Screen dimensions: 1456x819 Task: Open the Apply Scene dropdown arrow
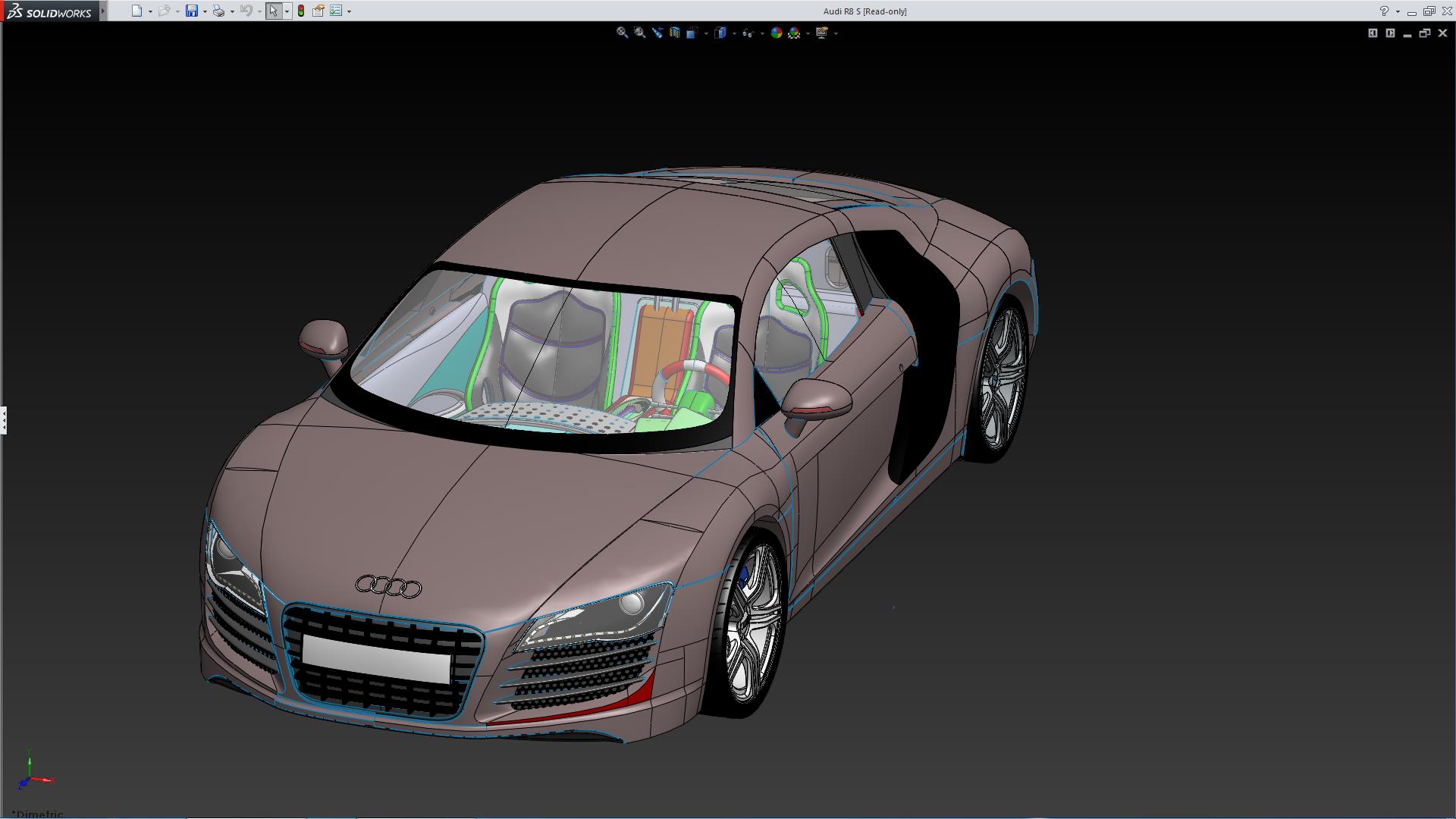pos(808,33)
